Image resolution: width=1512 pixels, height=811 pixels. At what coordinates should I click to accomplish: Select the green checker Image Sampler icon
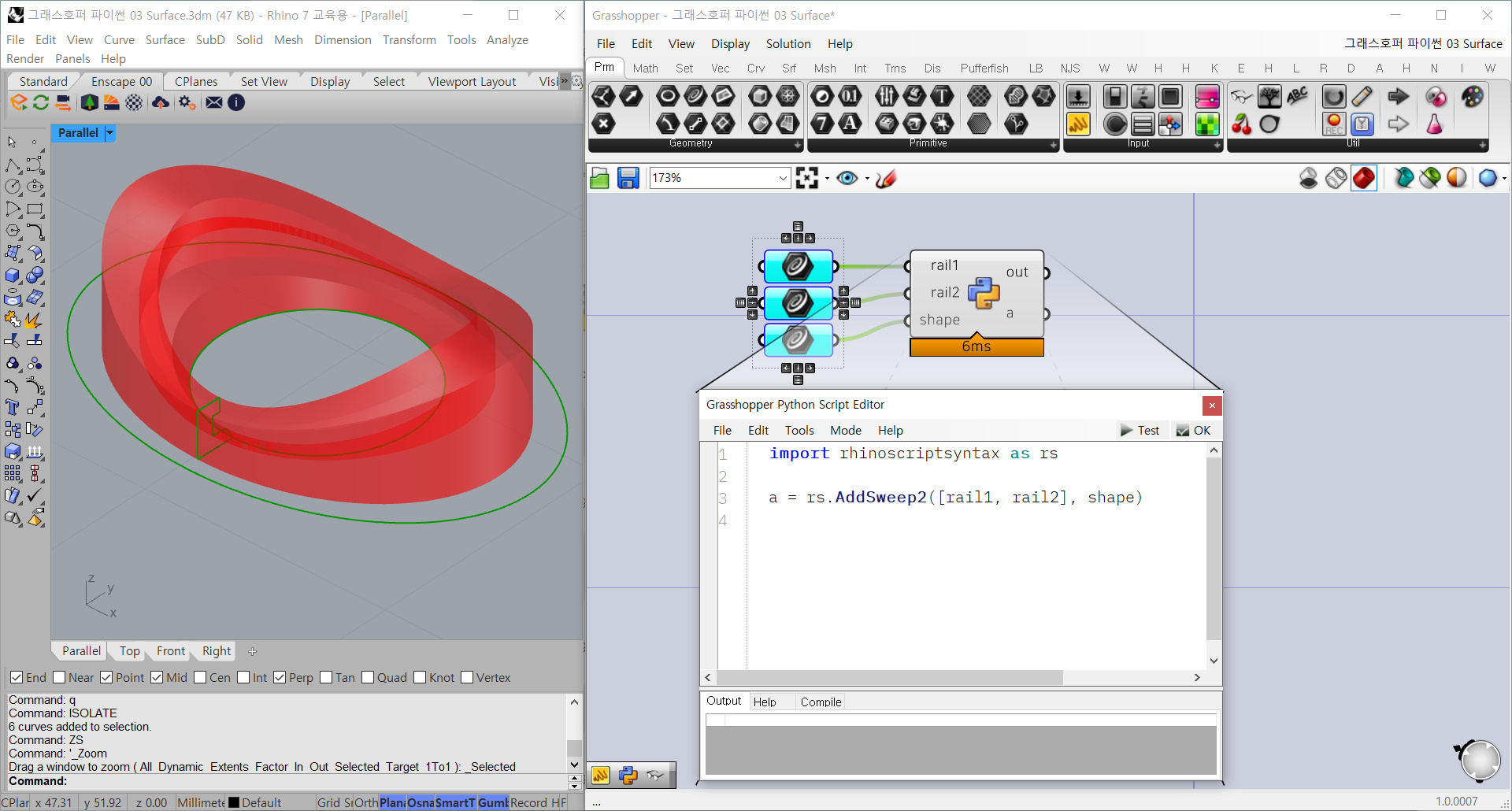pos(1207,124)
